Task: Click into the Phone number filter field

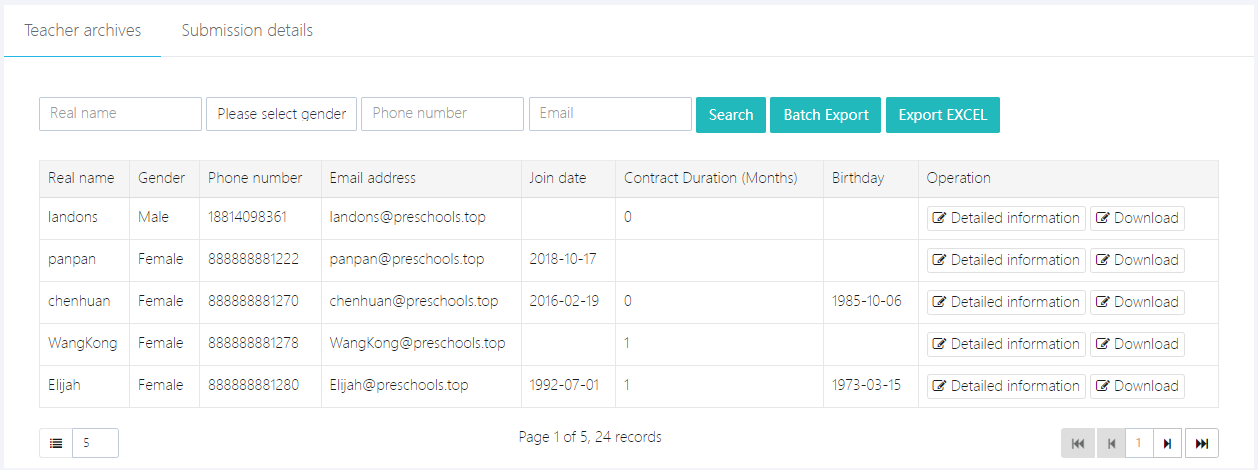Action: tap(442, 114)
